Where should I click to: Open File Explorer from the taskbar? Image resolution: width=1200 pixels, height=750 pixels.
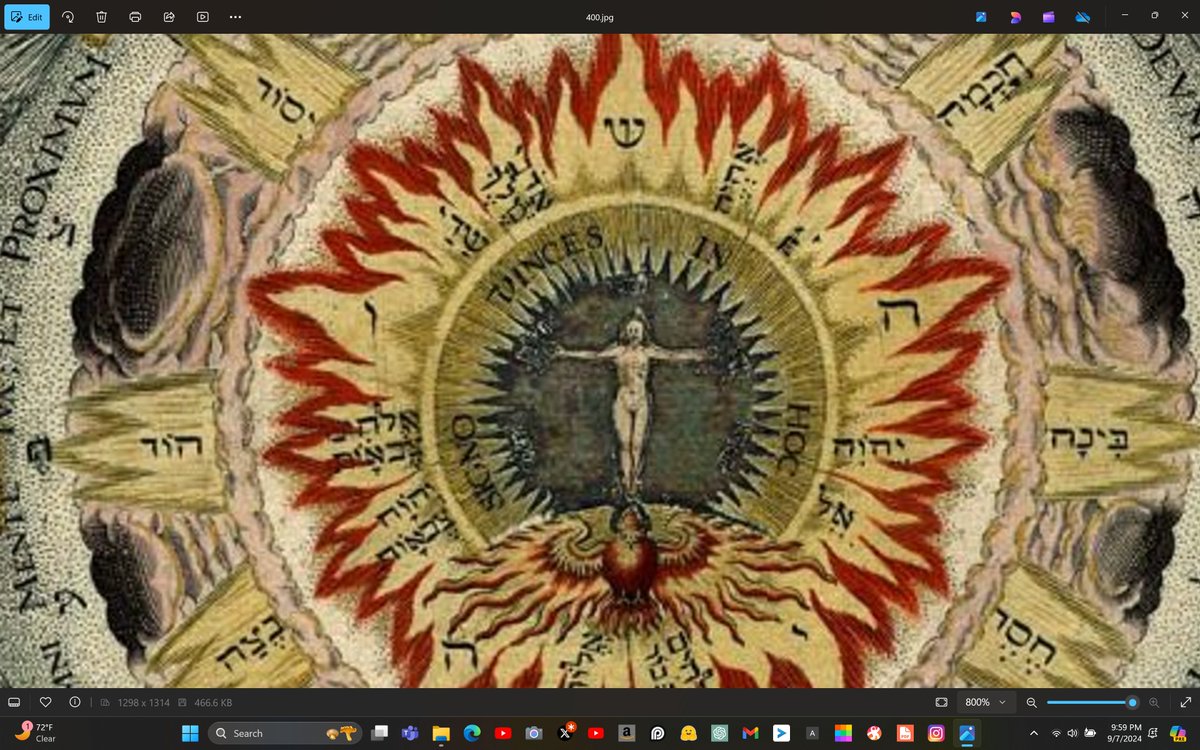click(x=441, y=733)
